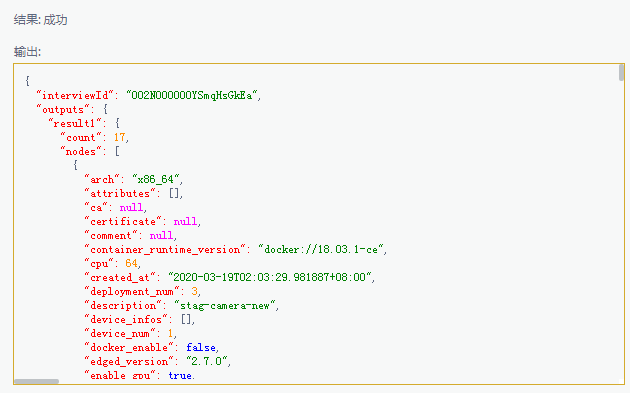Click the null value of "ca"
The width and height of the screenshot is (630, 393).
131,208
